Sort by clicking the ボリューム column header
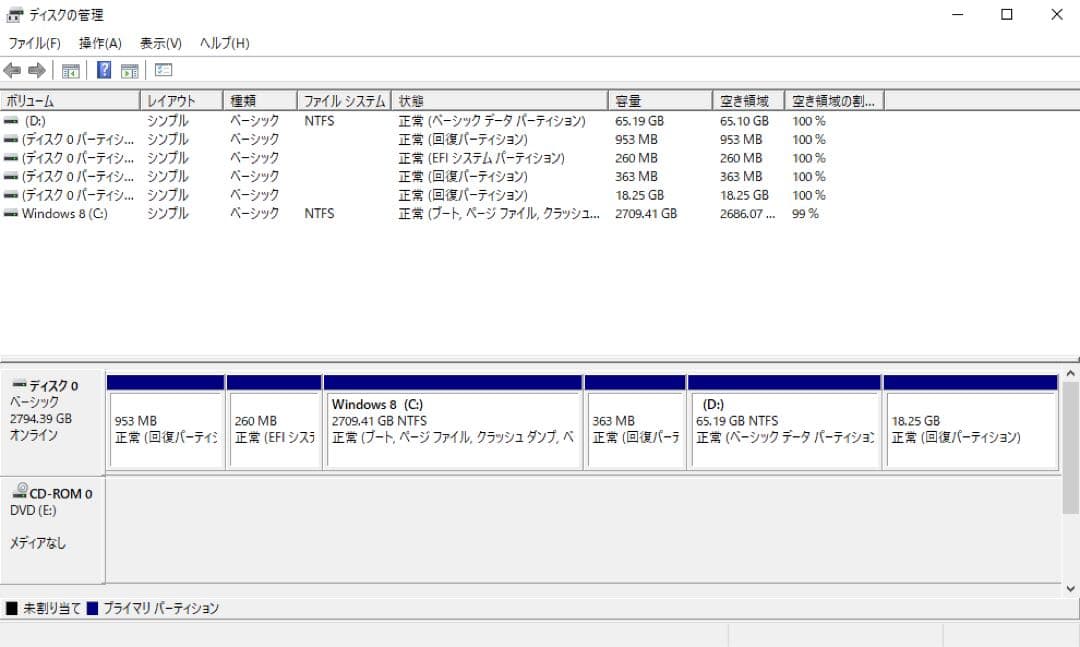The height and width of the screenshot is (647, 1080). tap(70, 100)
